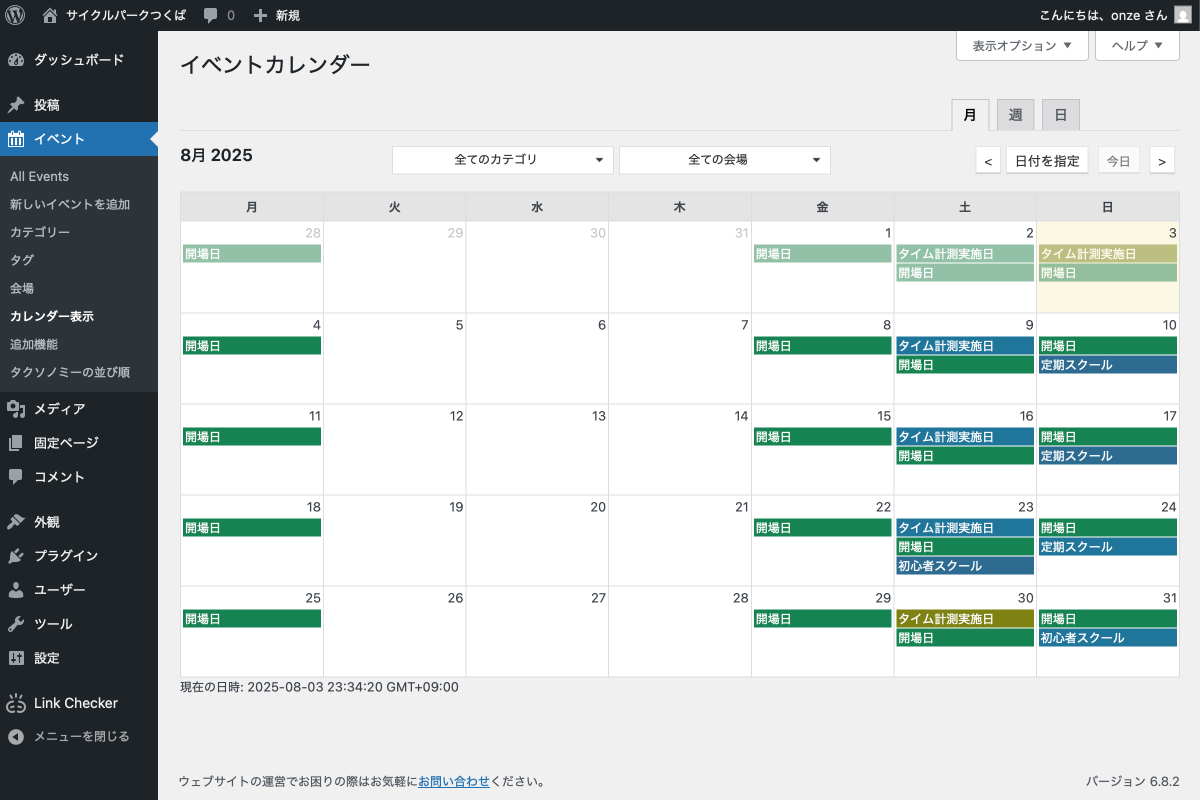This screenshot has height=800, width=1200.
Task: Click the 投稿 pushpin icon
Action: click(16, 105)
